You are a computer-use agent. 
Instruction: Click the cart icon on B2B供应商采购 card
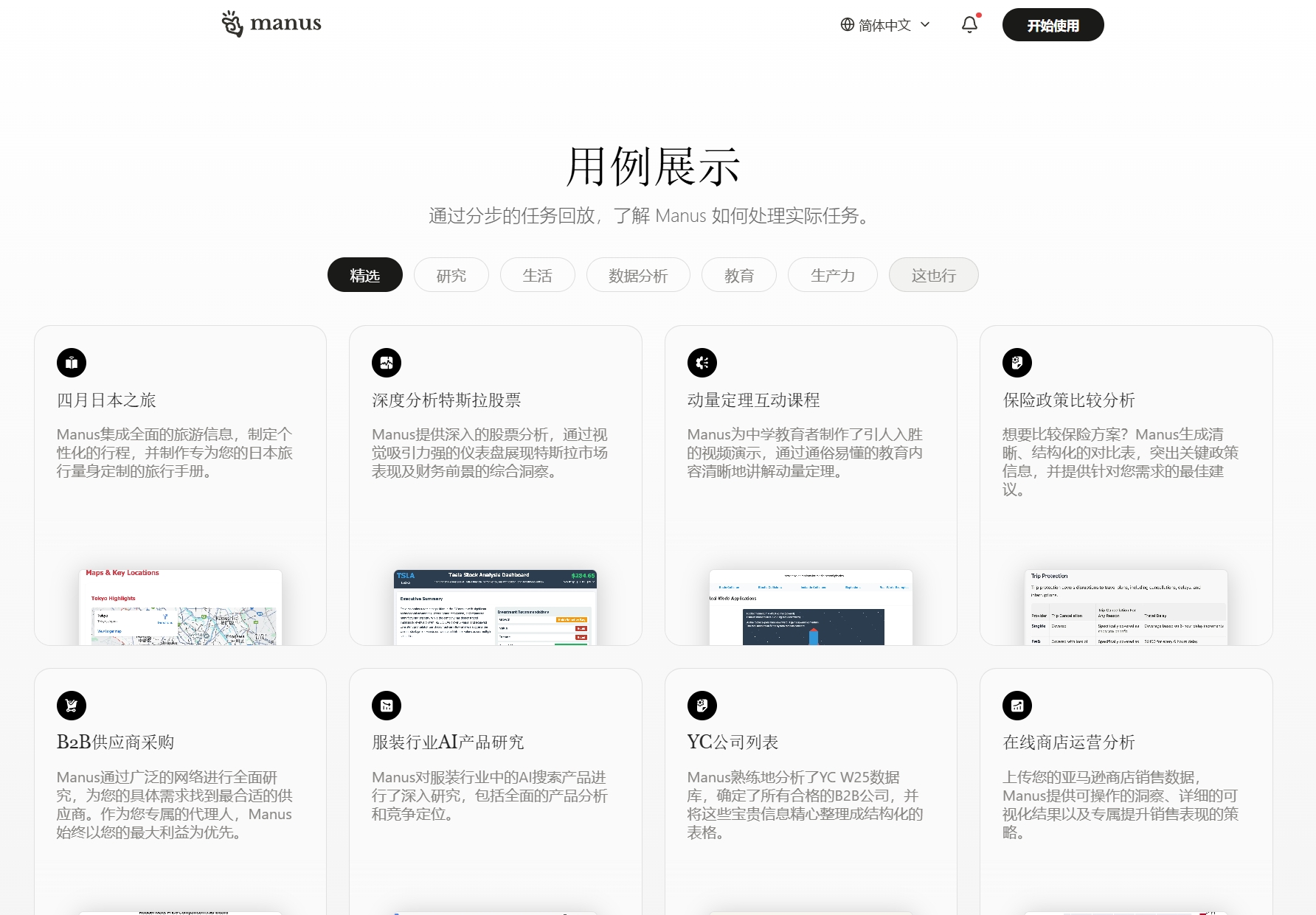point(72,706)
